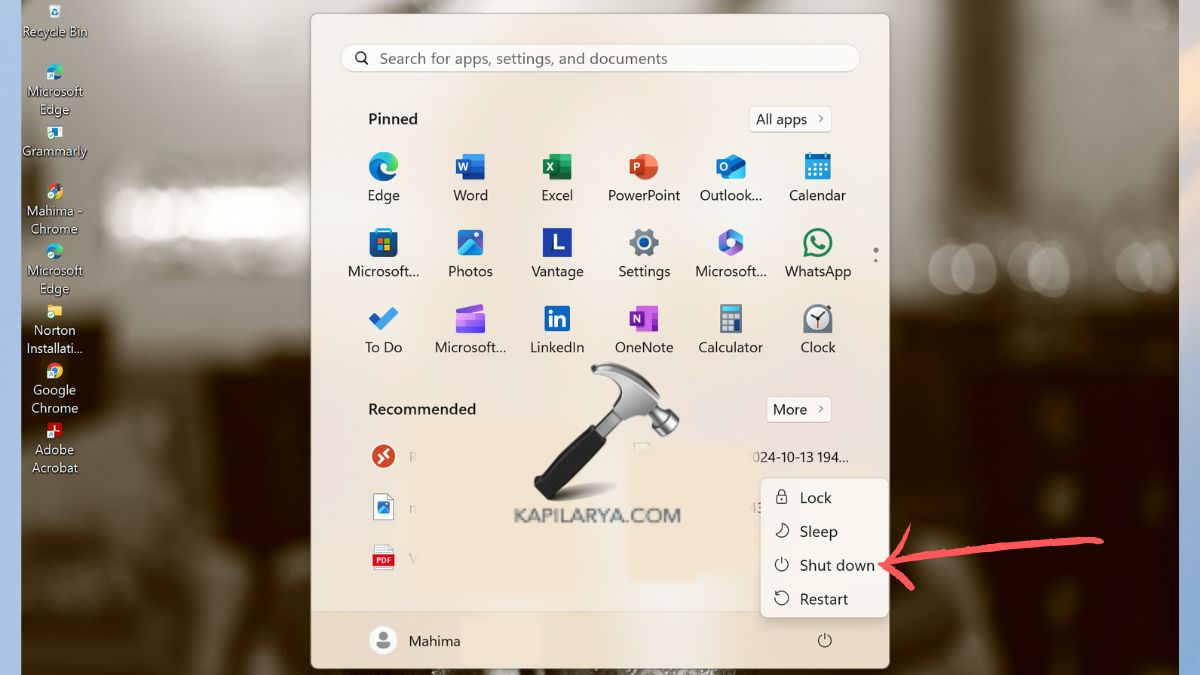This screenshot has height=675, width=1200.
Task: Select the Norton Installation desktop folder
Action: 55,329
